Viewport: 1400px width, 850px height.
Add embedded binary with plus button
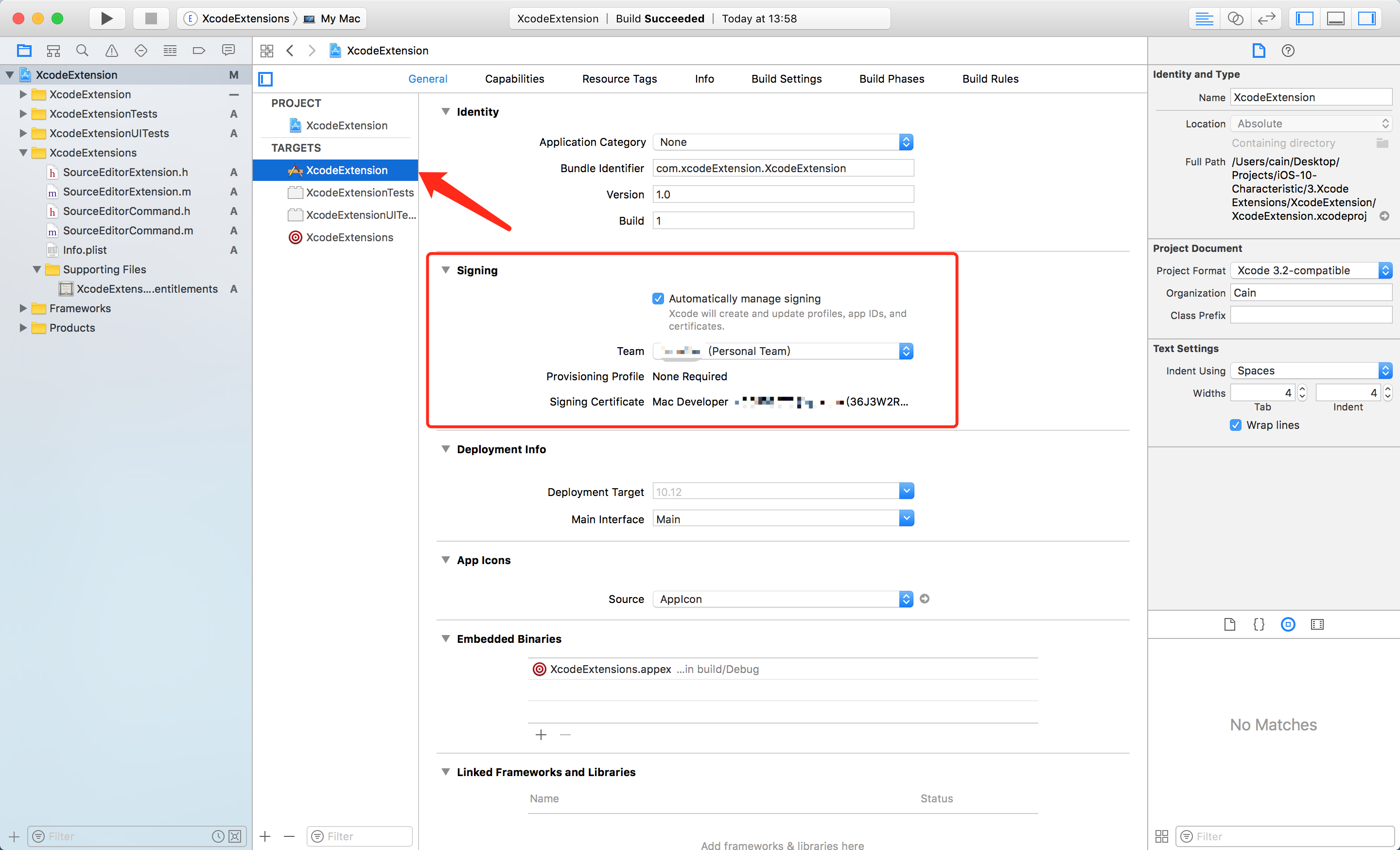click(x=541, y=735)
